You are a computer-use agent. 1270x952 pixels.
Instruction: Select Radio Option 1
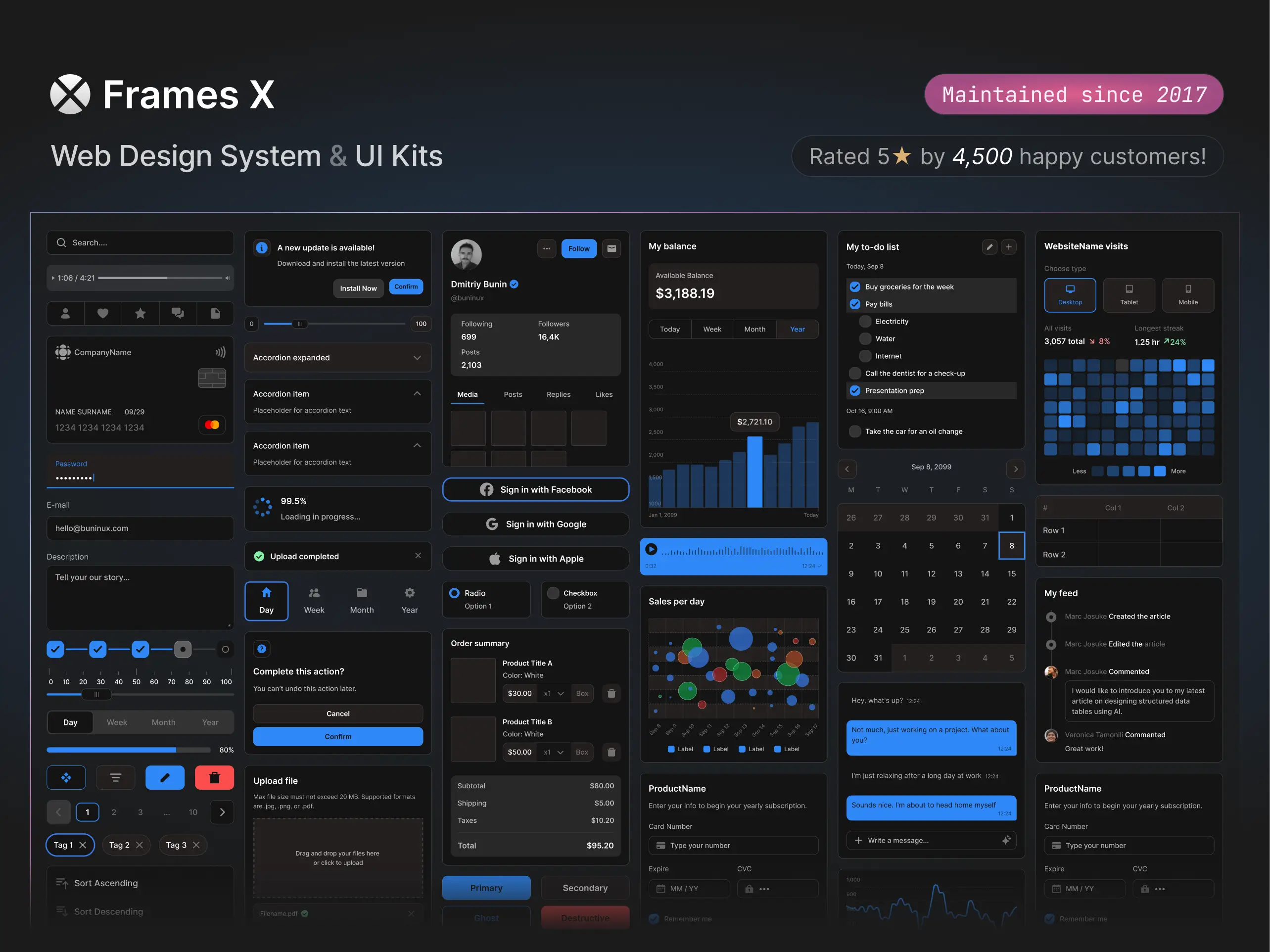455,593
